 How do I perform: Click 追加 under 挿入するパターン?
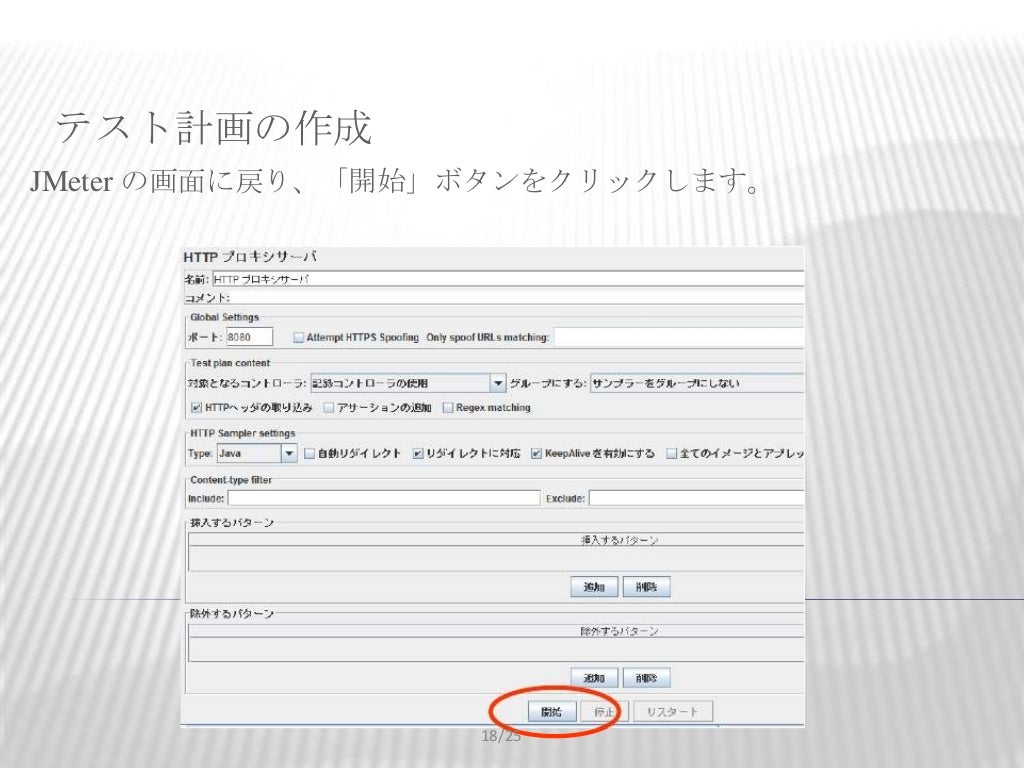click(594, 587)
